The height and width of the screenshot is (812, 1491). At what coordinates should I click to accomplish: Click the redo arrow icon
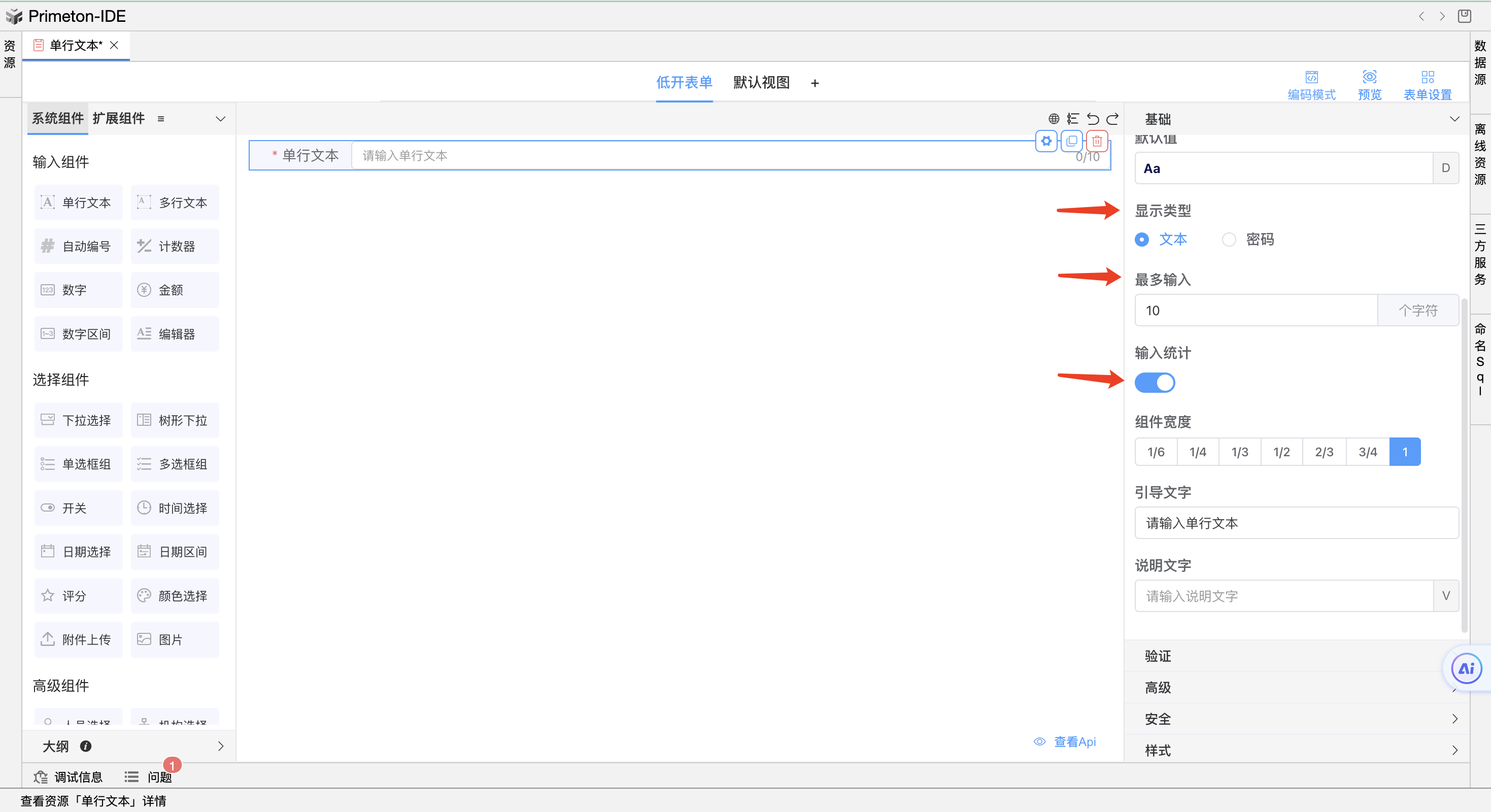[x=1112, y=119]
